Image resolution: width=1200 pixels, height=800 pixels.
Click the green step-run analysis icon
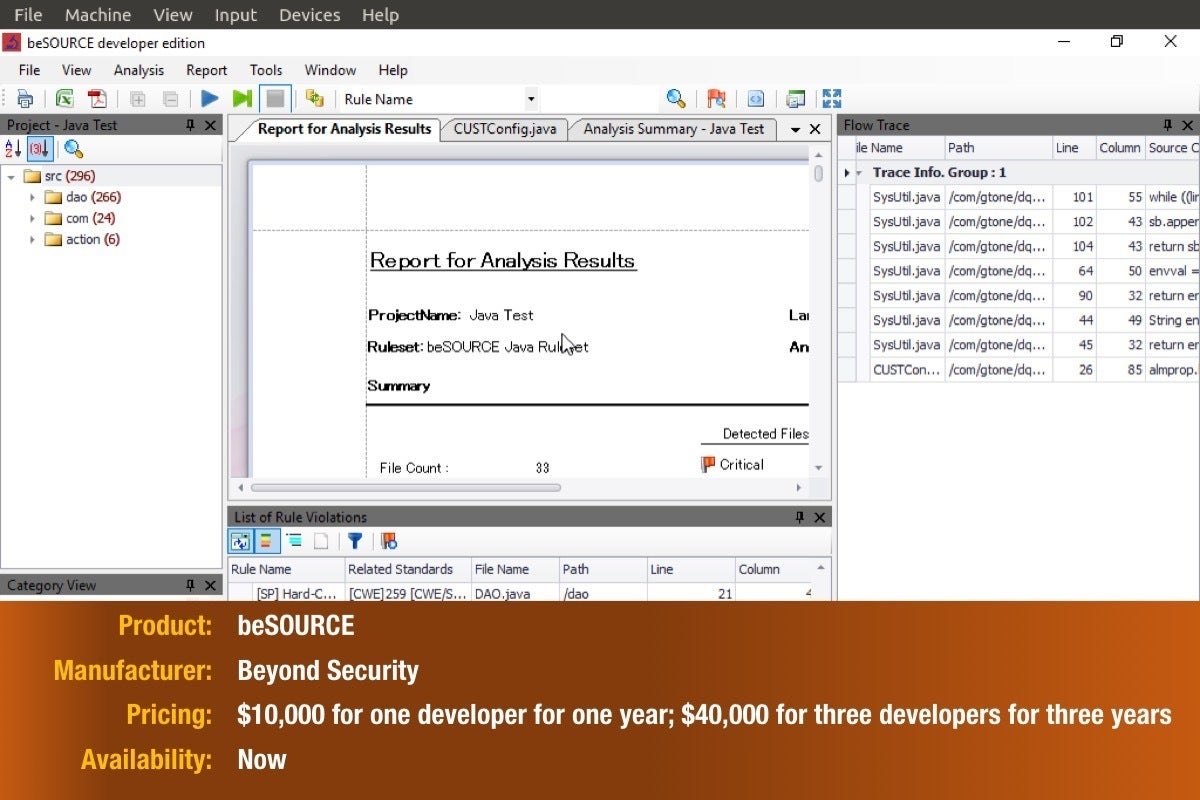(x=242, y=99)
